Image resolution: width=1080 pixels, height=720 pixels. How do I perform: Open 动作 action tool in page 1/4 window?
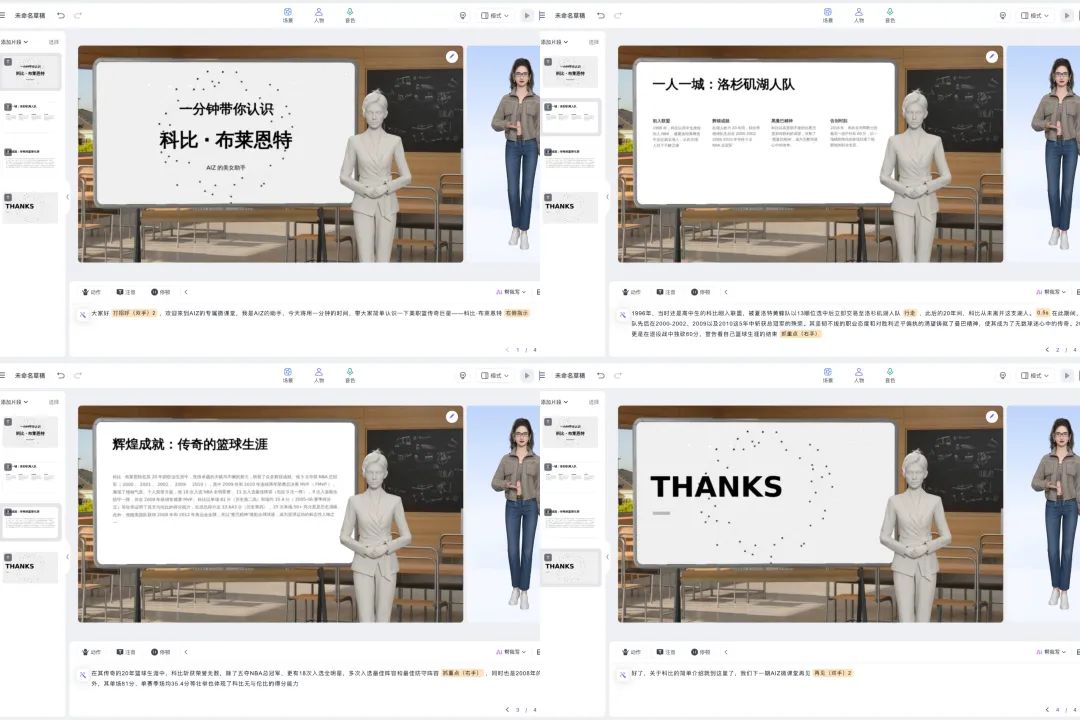92,292
